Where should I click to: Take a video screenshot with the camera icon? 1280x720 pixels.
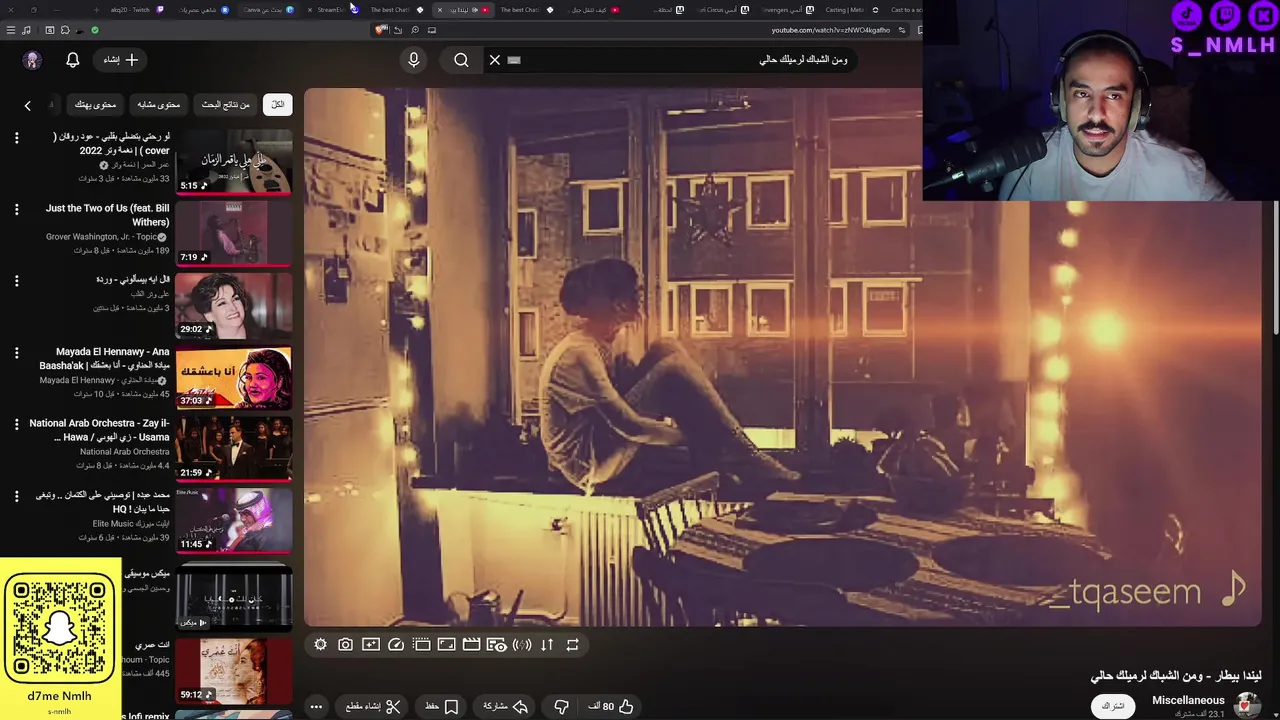345,645
